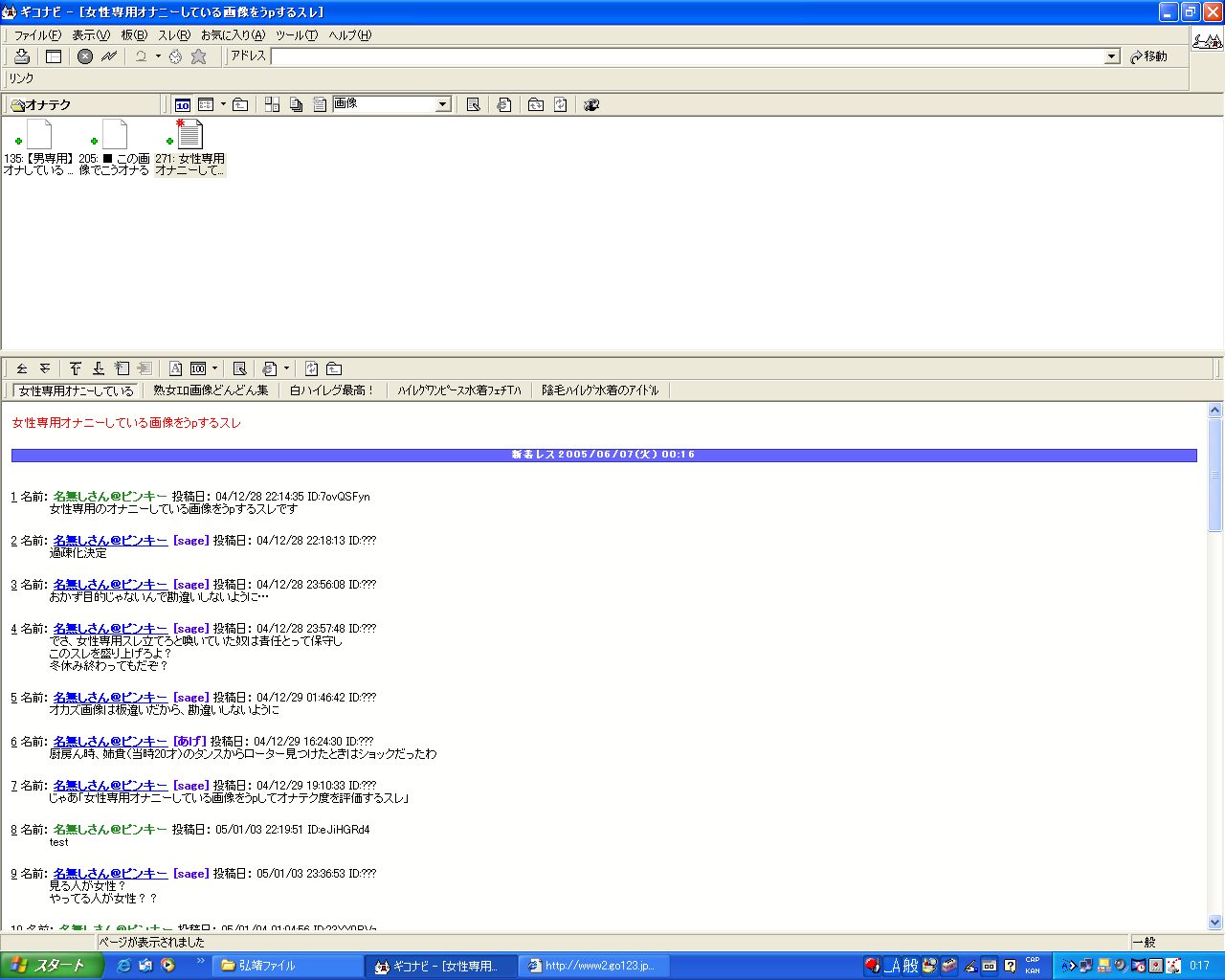Click the Windows スタート button
The height and width of the screenshot is (980, 1225).
tap(52, 966)
